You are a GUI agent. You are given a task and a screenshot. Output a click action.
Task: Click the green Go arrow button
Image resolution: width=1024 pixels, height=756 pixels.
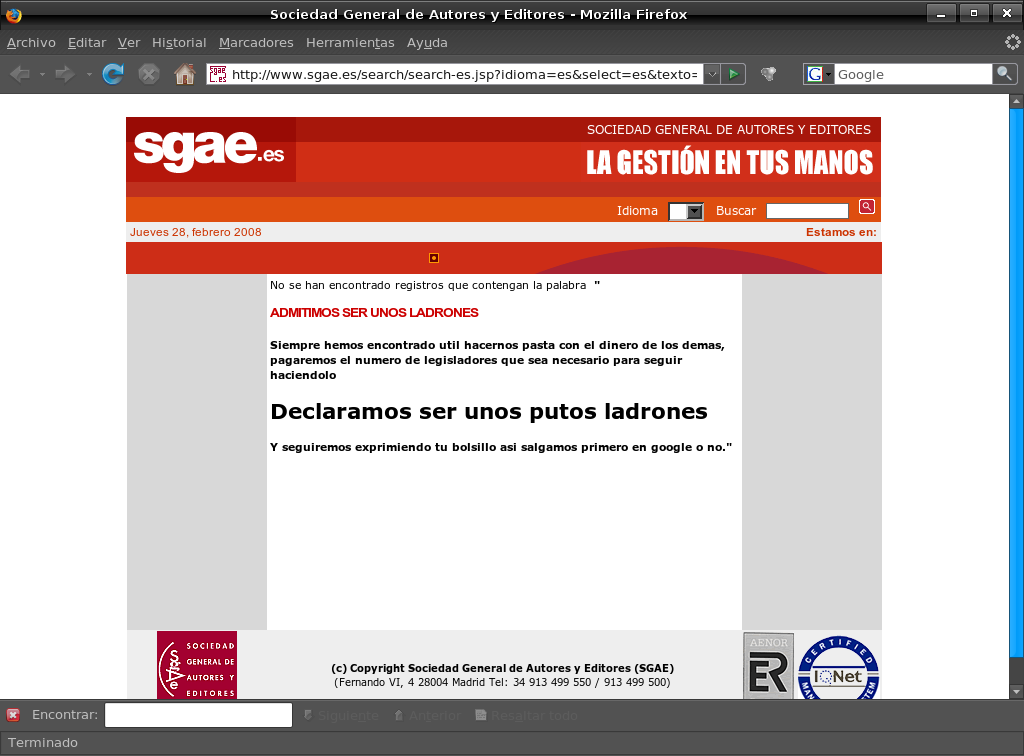pyautogui.click(x=733, y=74)
